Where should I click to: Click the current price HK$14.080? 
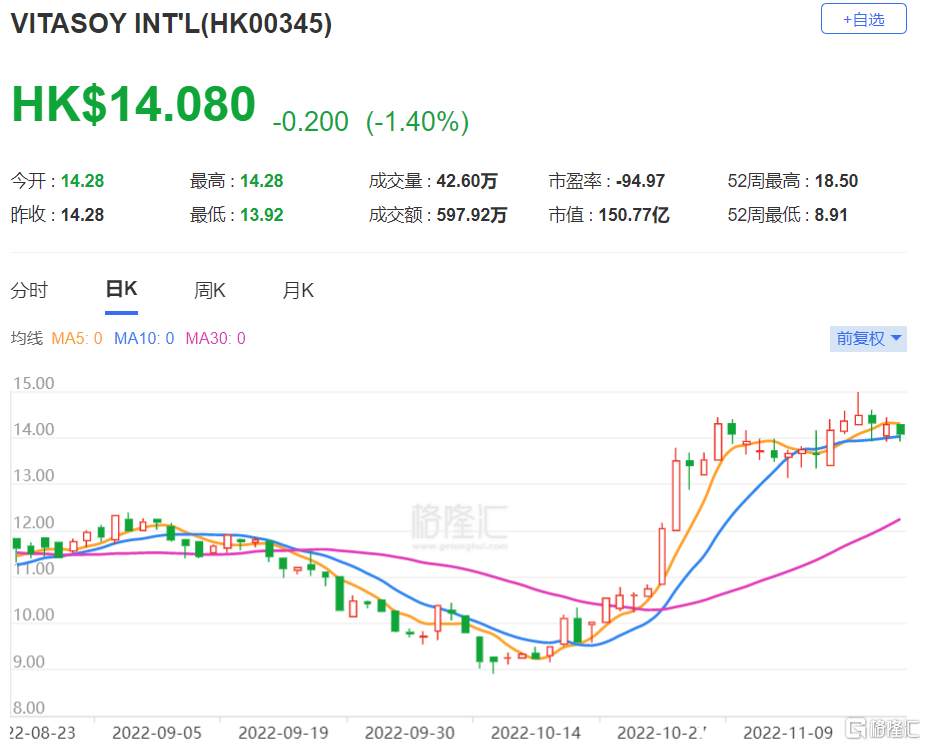coord(133,104)
